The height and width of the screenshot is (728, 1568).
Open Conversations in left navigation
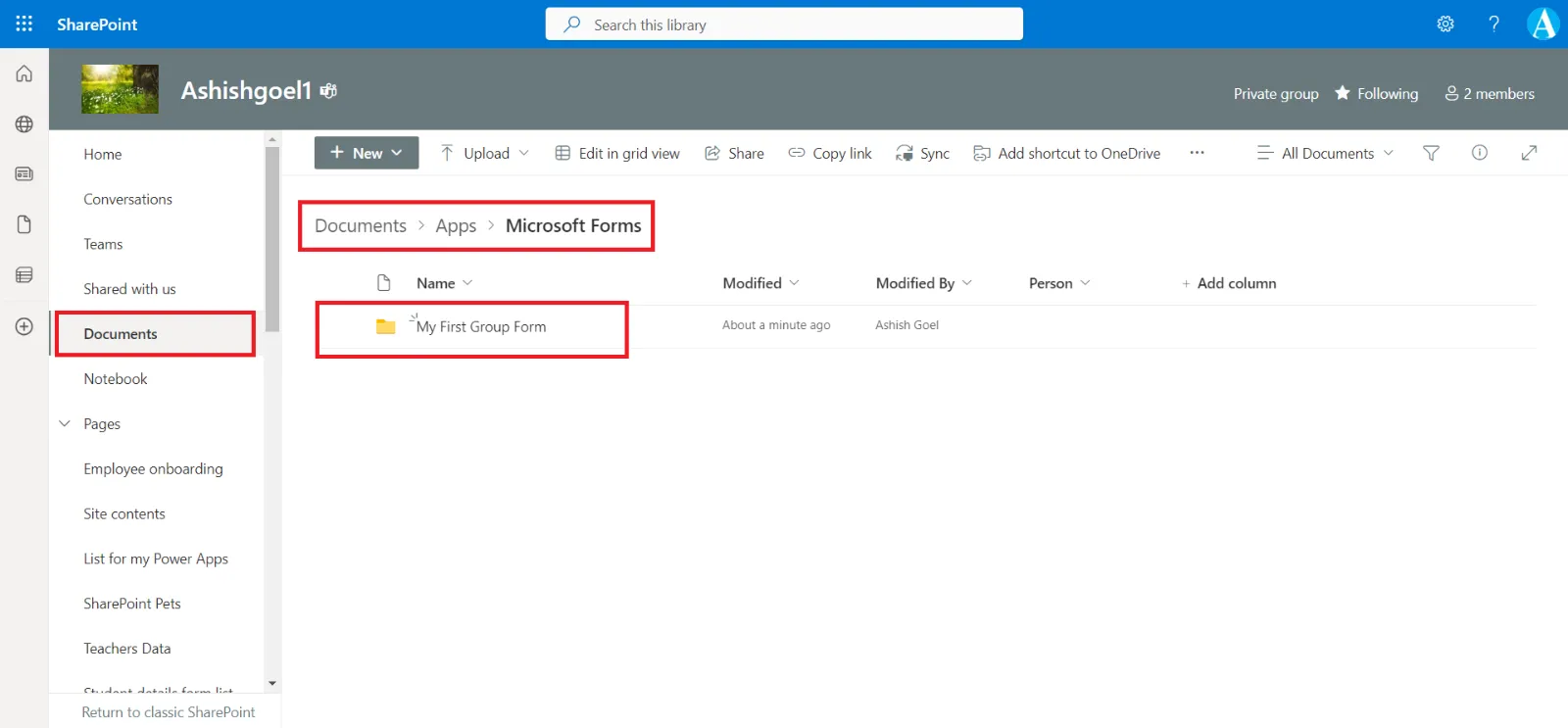point(127,199)
